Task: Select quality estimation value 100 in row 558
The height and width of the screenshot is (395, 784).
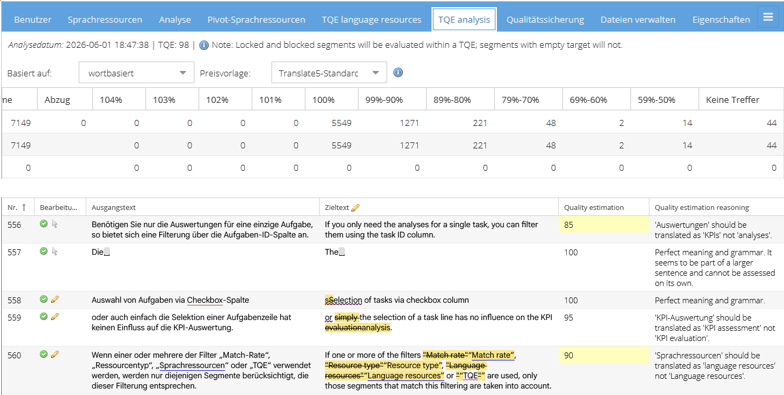Action: (572, 300)
